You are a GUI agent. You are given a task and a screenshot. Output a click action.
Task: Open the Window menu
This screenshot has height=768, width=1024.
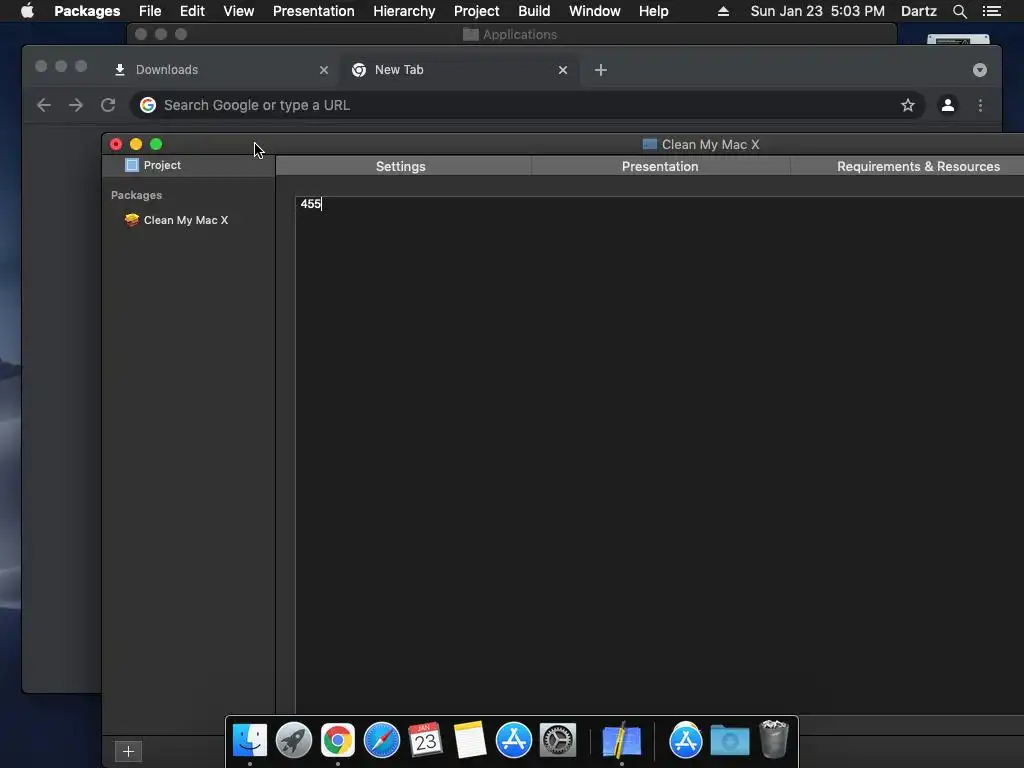pos(594,11)
